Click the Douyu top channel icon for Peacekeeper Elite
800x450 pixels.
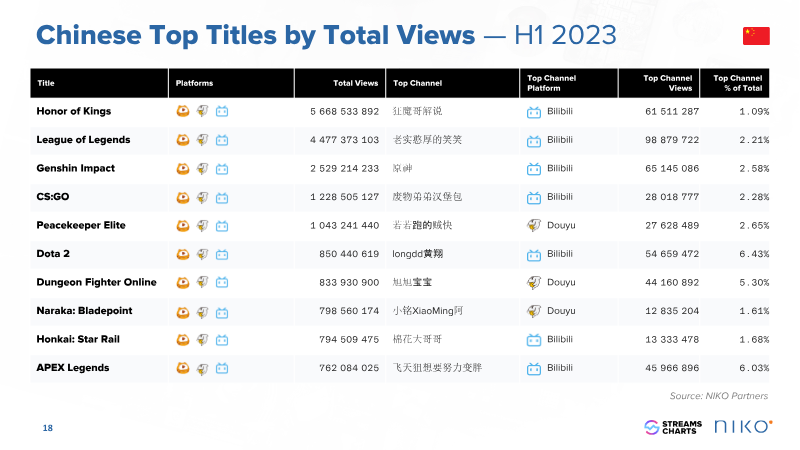coord(534,225)
